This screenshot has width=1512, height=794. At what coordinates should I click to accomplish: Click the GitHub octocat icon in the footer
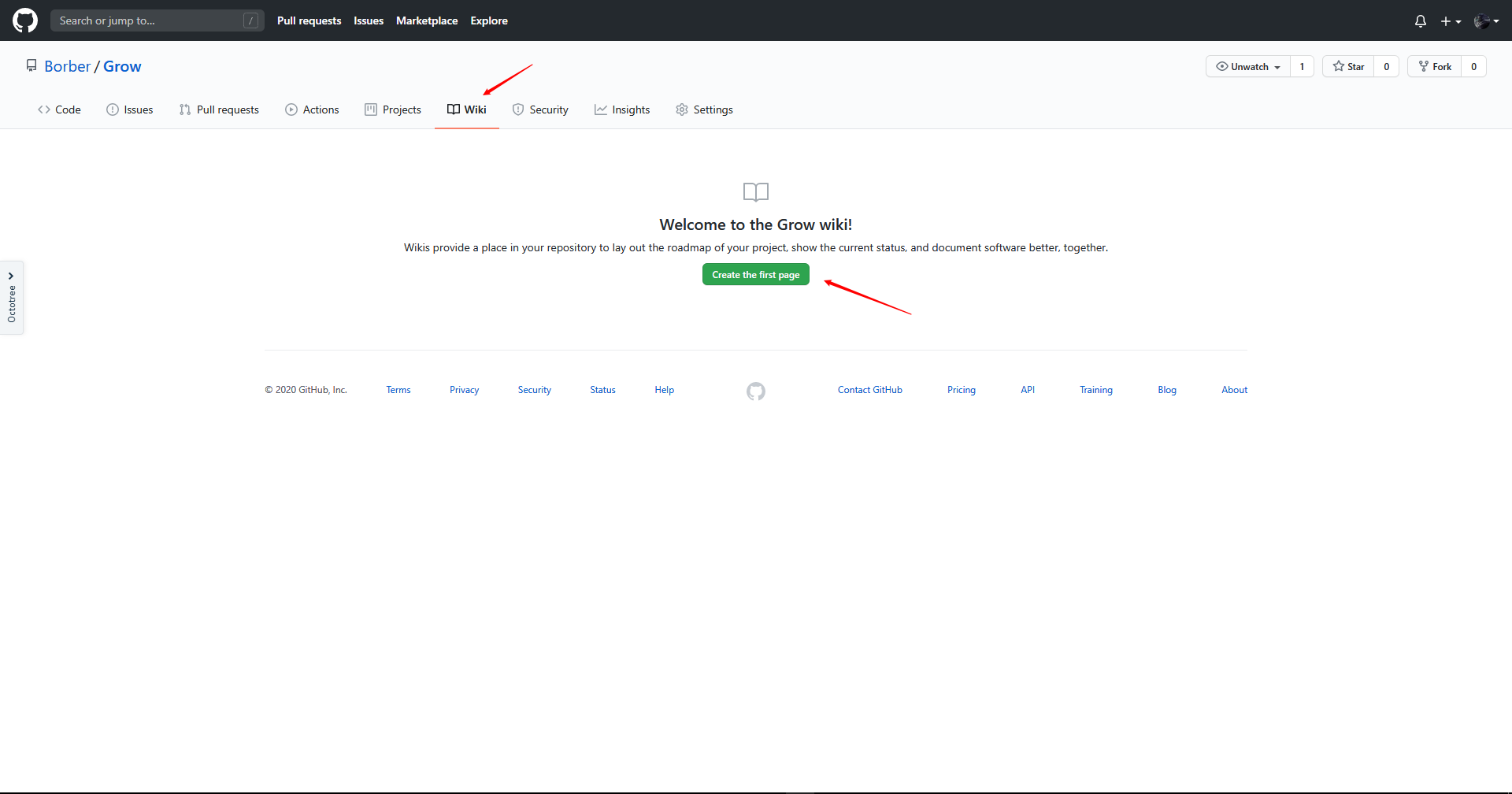[x=755, y=391]
